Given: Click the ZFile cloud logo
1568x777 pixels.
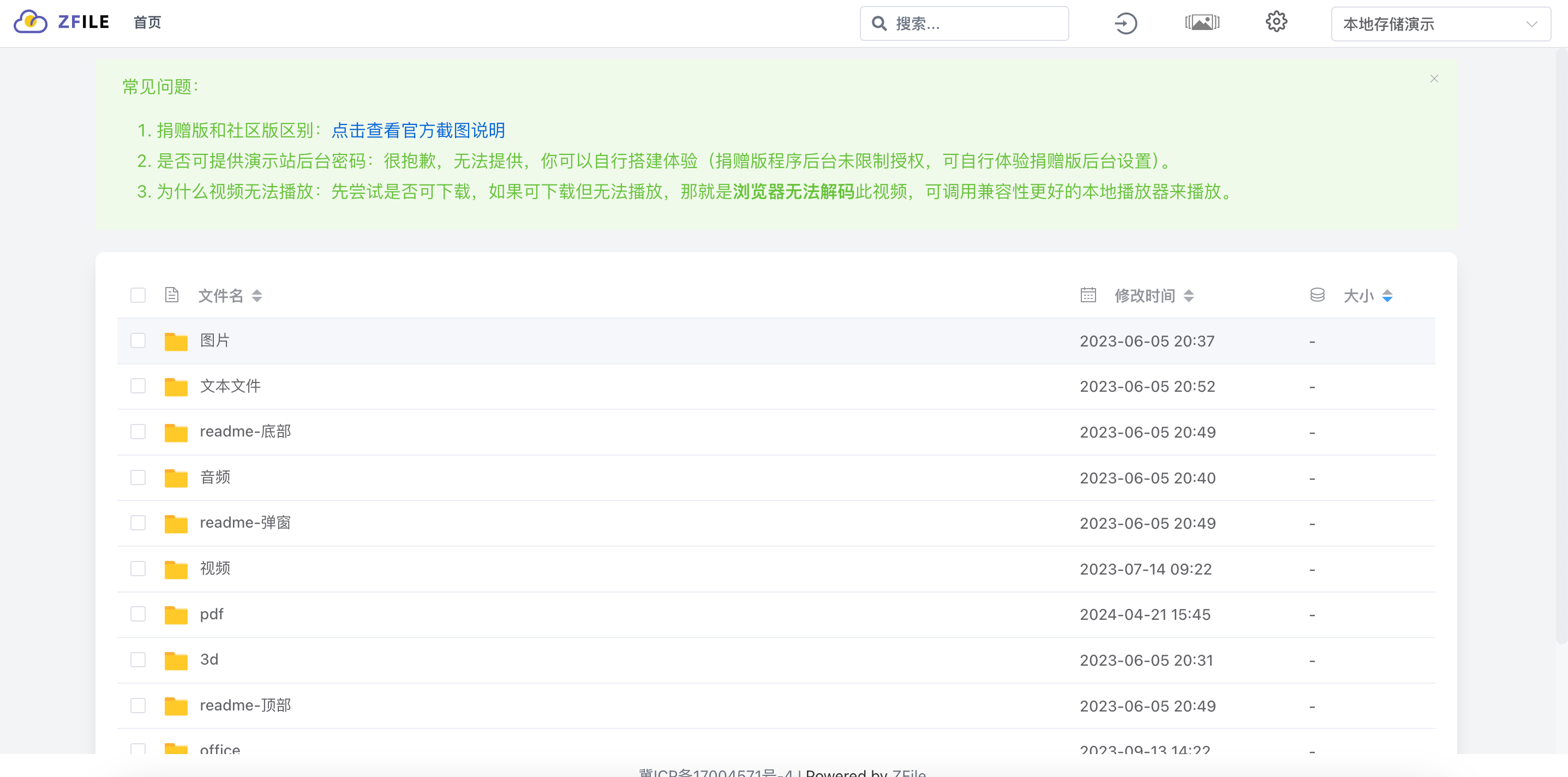Looking at the screenshot, I should pos(31,22).
